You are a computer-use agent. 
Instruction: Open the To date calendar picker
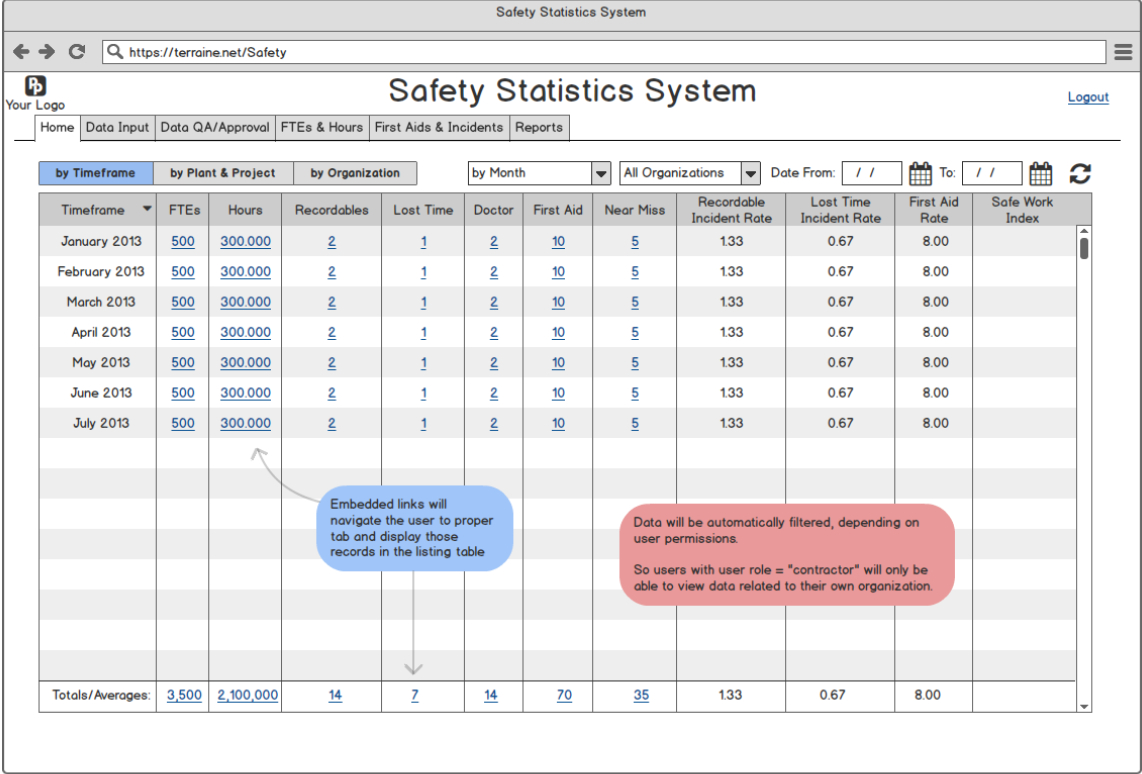coord(1040,174)
